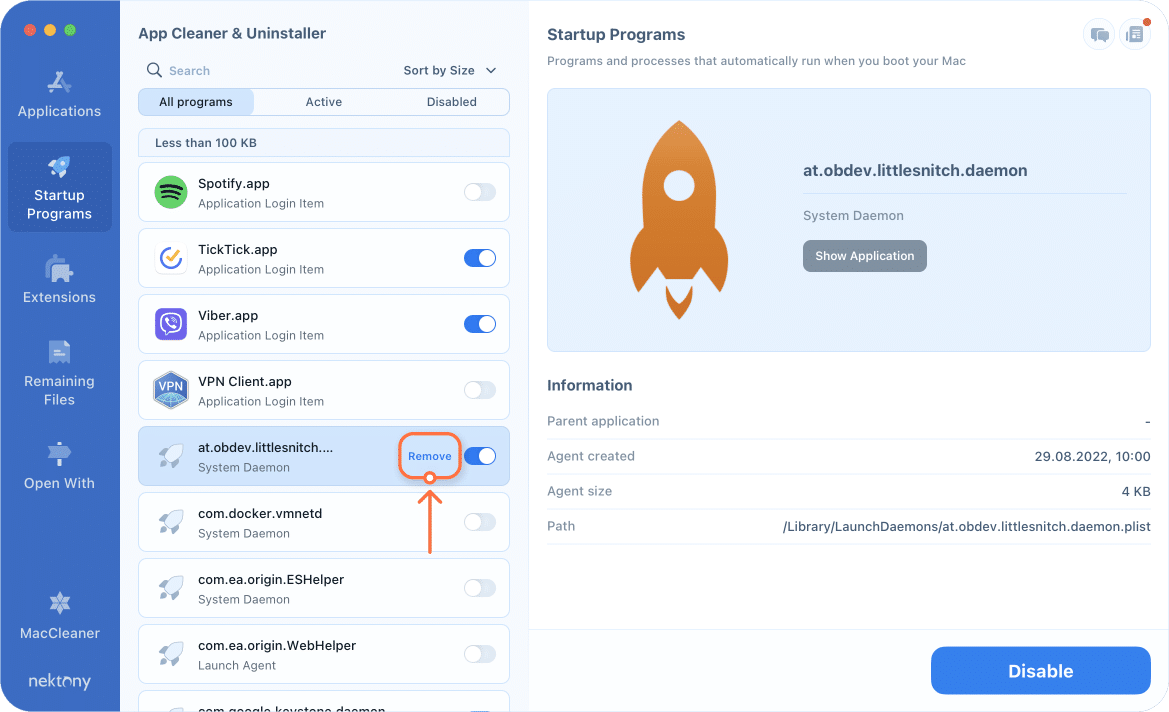Viewport: 1169px width, 712px height.
Task: Click the Less than 100 KB header
Action: 324,143
